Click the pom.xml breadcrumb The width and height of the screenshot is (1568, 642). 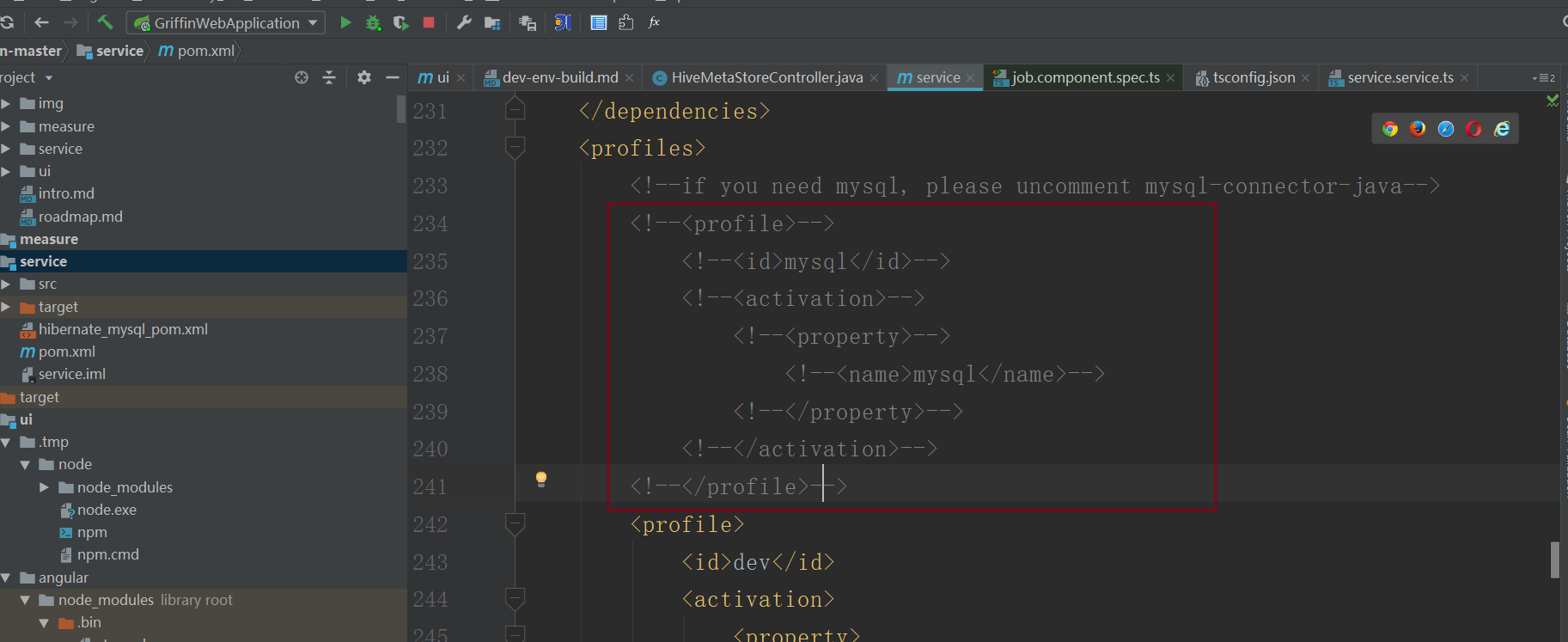click(x=197, y=52)
